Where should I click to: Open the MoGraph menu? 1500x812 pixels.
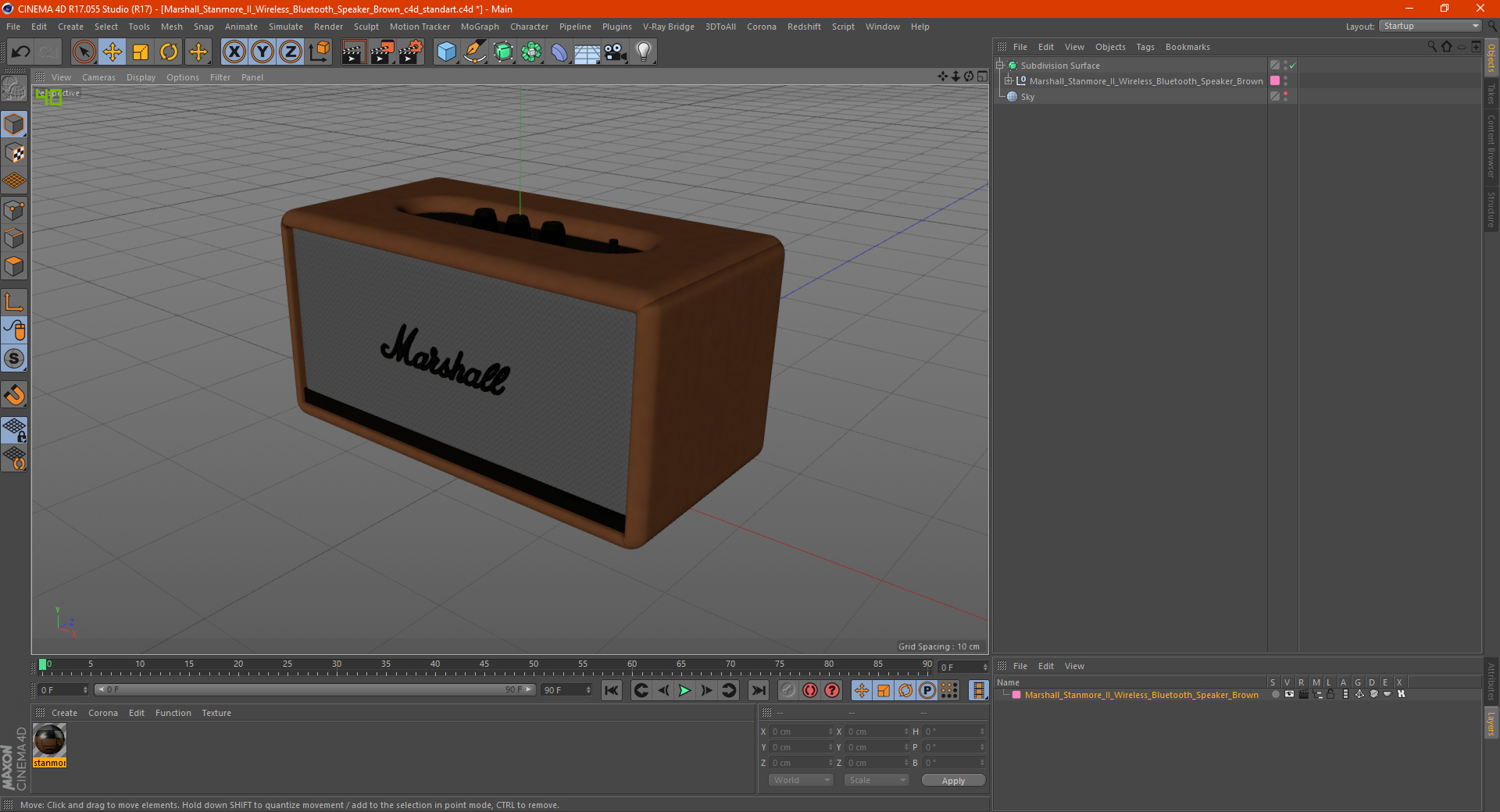coord(480,27)
